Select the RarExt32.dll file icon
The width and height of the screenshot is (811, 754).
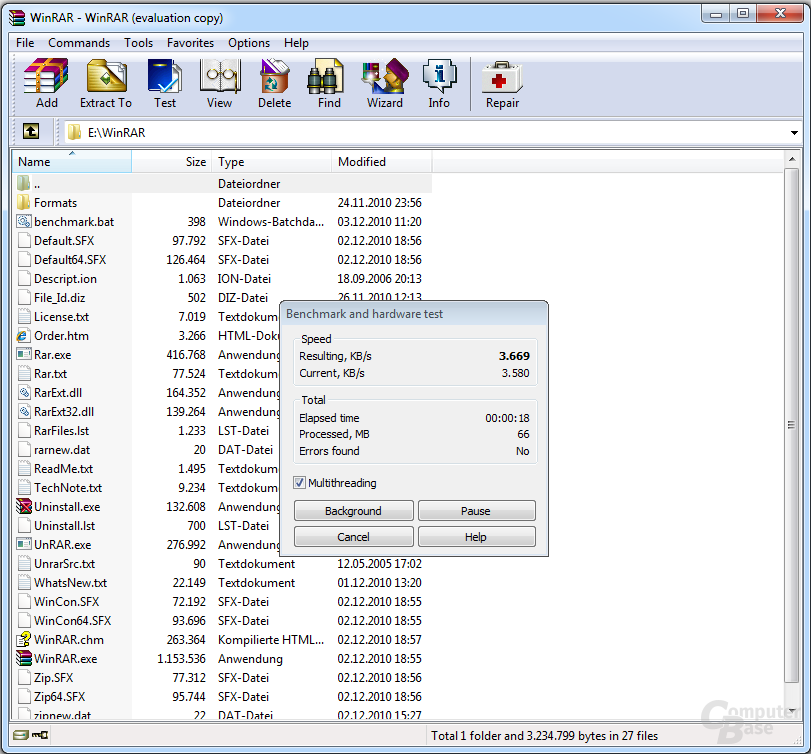[24, 412]
